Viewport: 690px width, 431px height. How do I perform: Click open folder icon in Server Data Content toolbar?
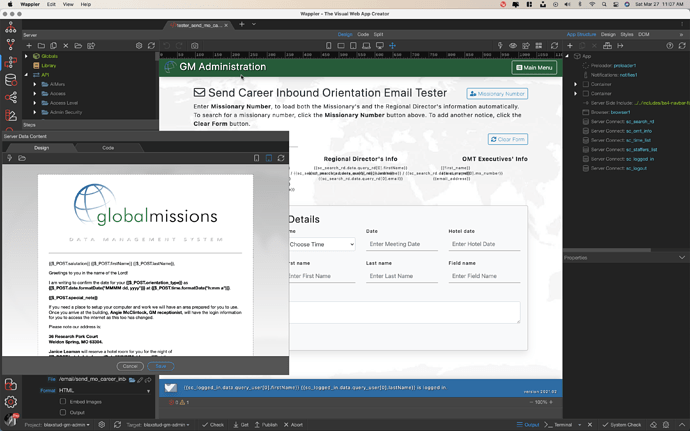(22, 158)
